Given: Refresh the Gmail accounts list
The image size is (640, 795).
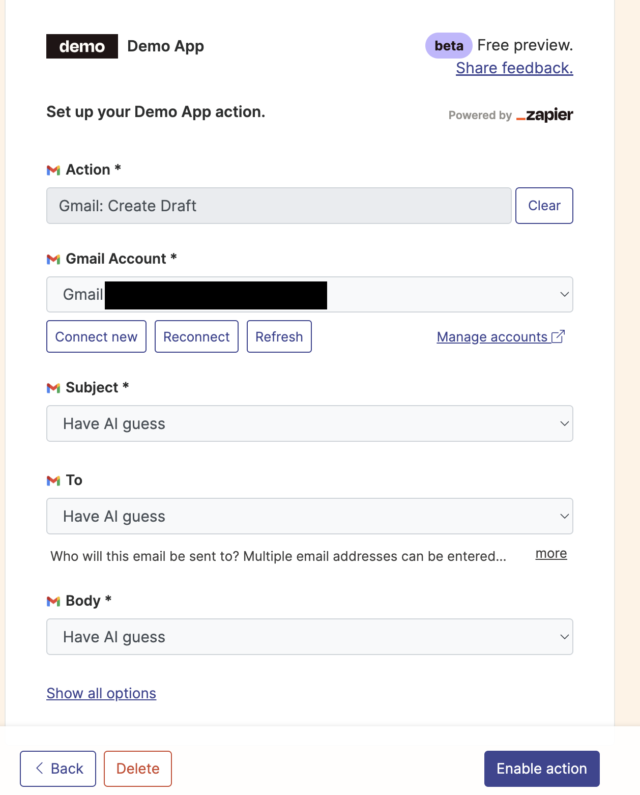Looking at the screenshot, I should 279,337.
